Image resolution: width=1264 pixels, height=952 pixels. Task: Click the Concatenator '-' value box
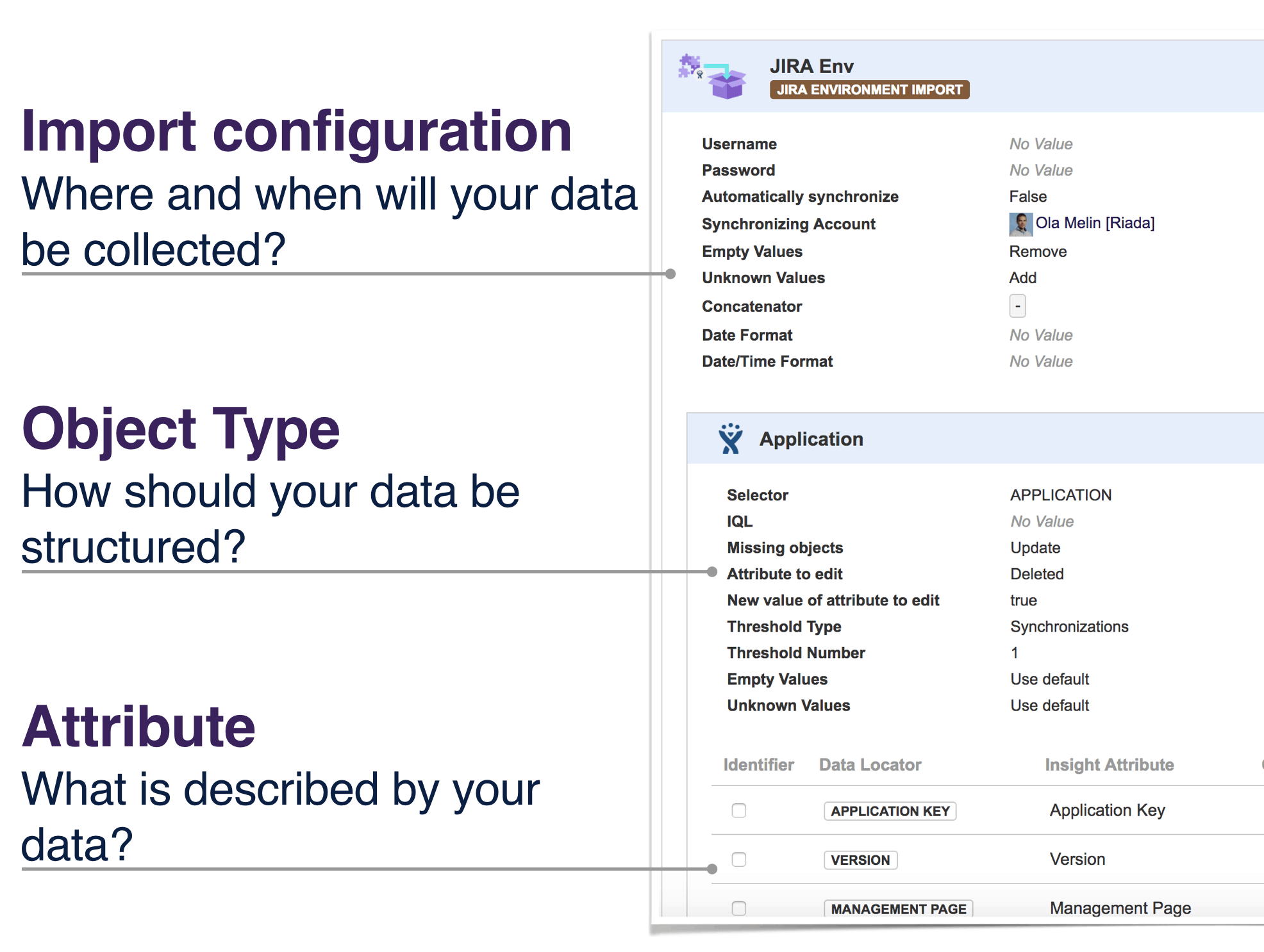(1017, 306)
